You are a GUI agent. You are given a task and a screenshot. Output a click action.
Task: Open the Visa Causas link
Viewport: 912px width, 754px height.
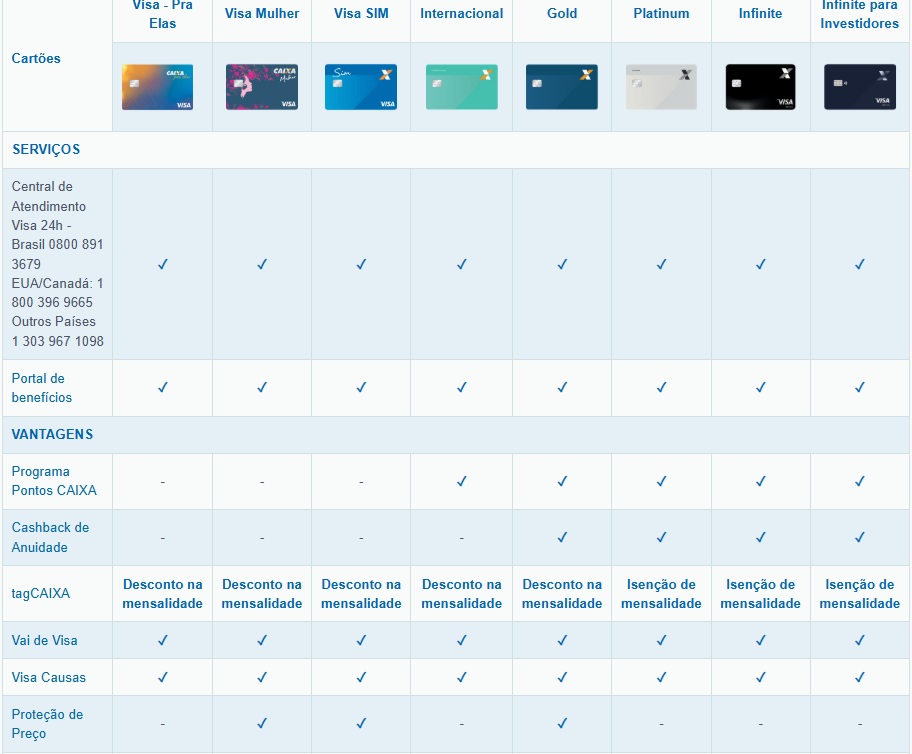[x=49, y=677]
